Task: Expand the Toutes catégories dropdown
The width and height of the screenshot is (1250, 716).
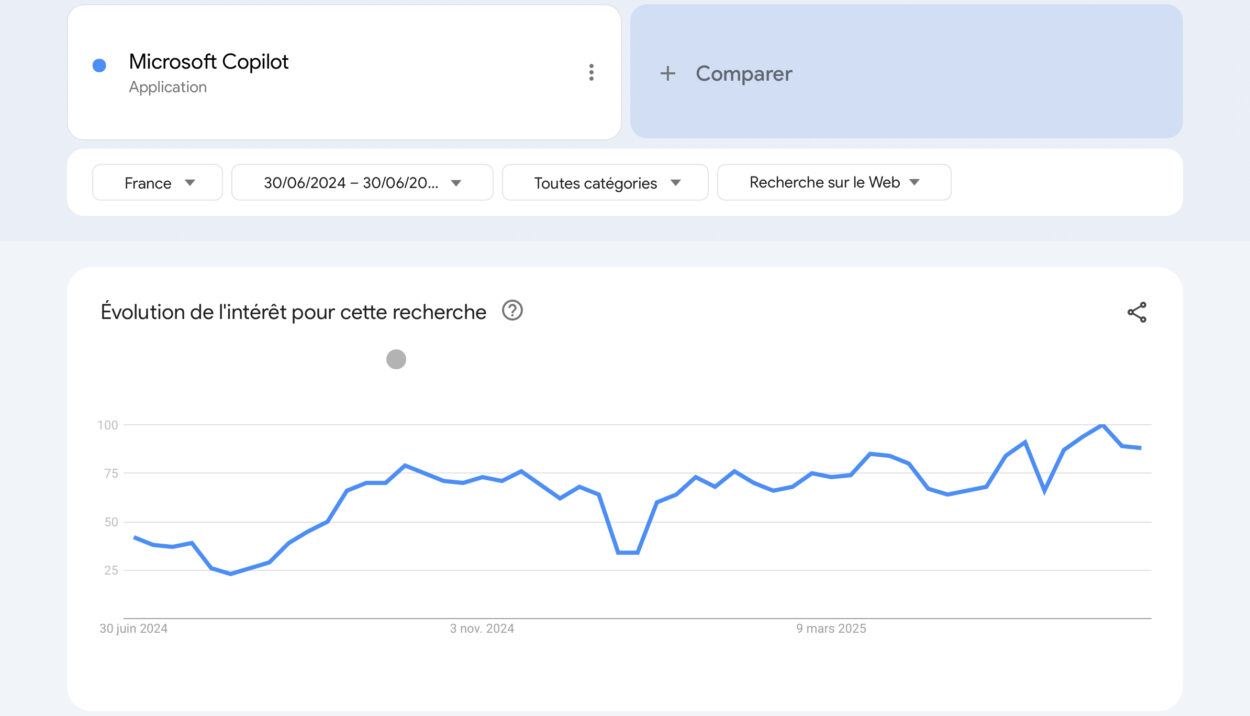Action: click(605, 183)
